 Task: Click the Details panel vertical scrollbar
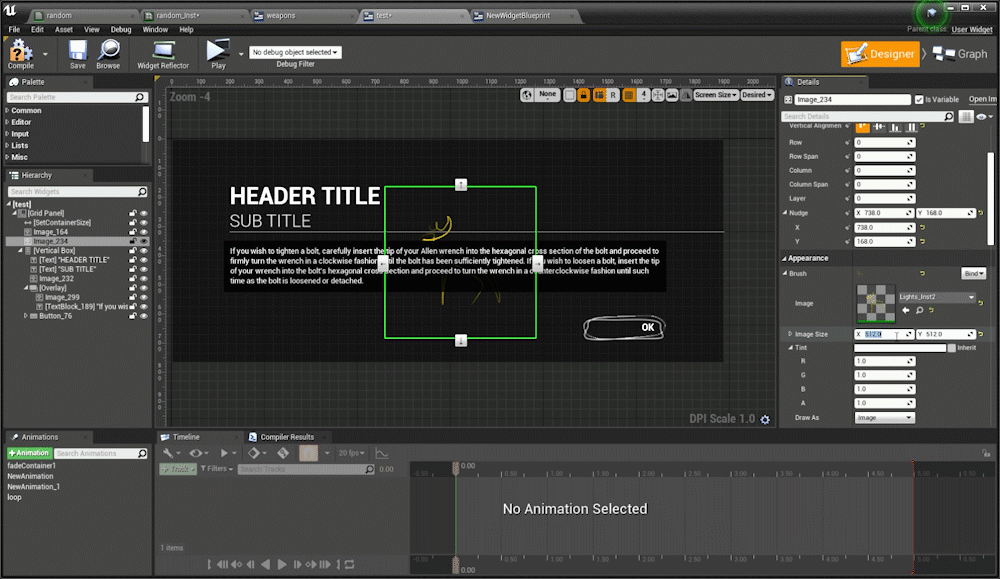pyautogui.click(x=990, y=198)
